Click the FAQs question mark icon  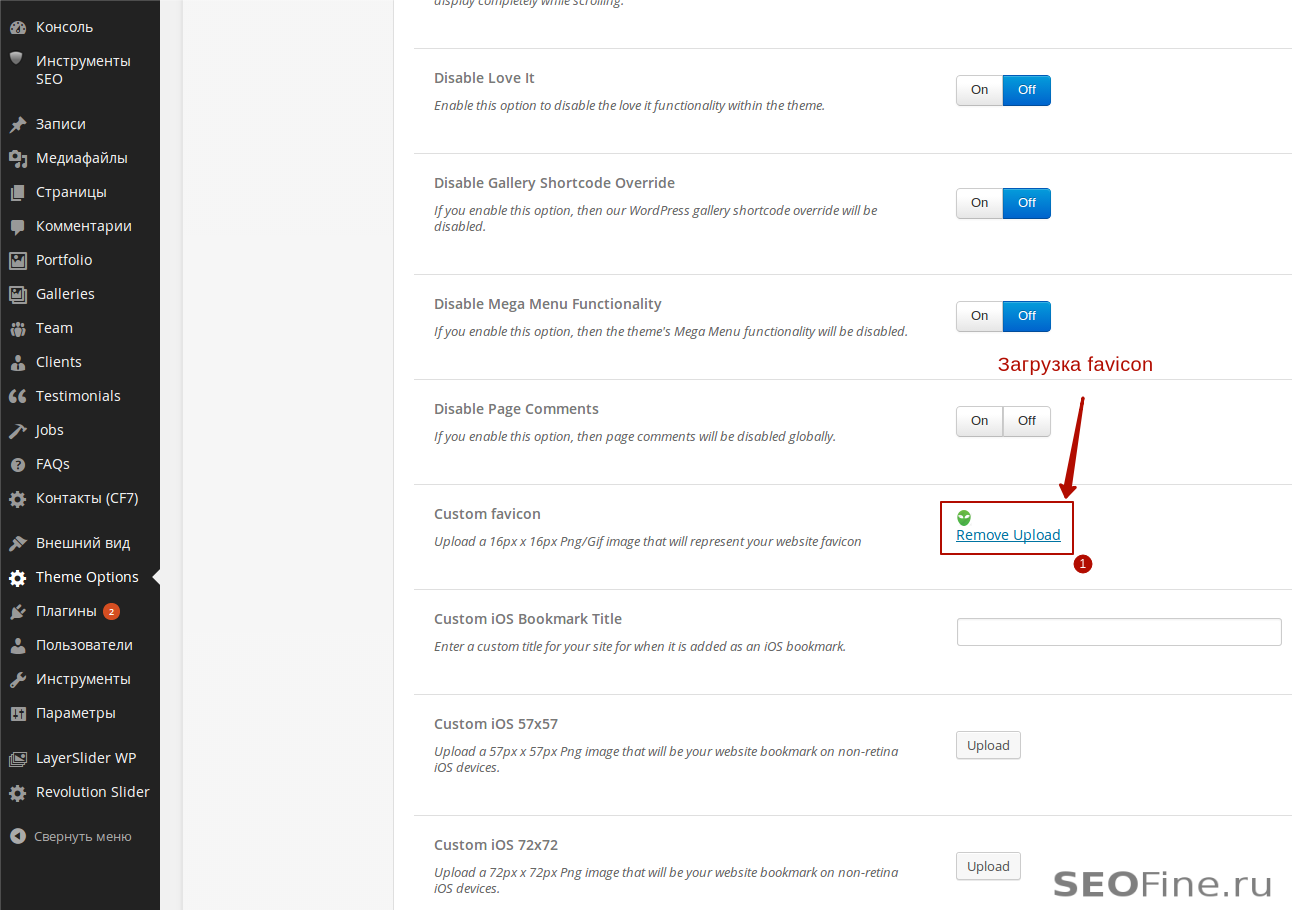click(18, 464)
